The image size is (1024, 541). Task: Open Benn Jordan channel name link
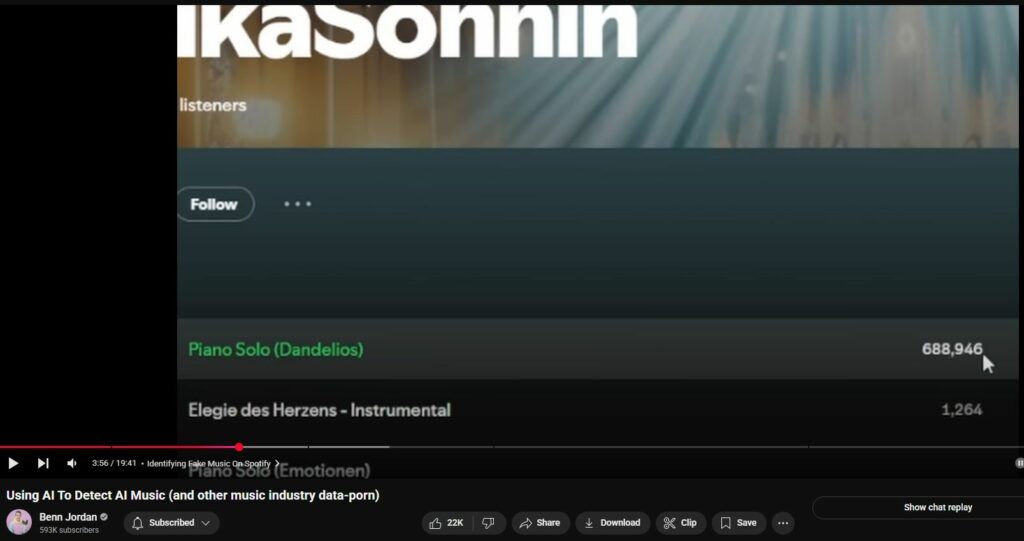point(68,517)
